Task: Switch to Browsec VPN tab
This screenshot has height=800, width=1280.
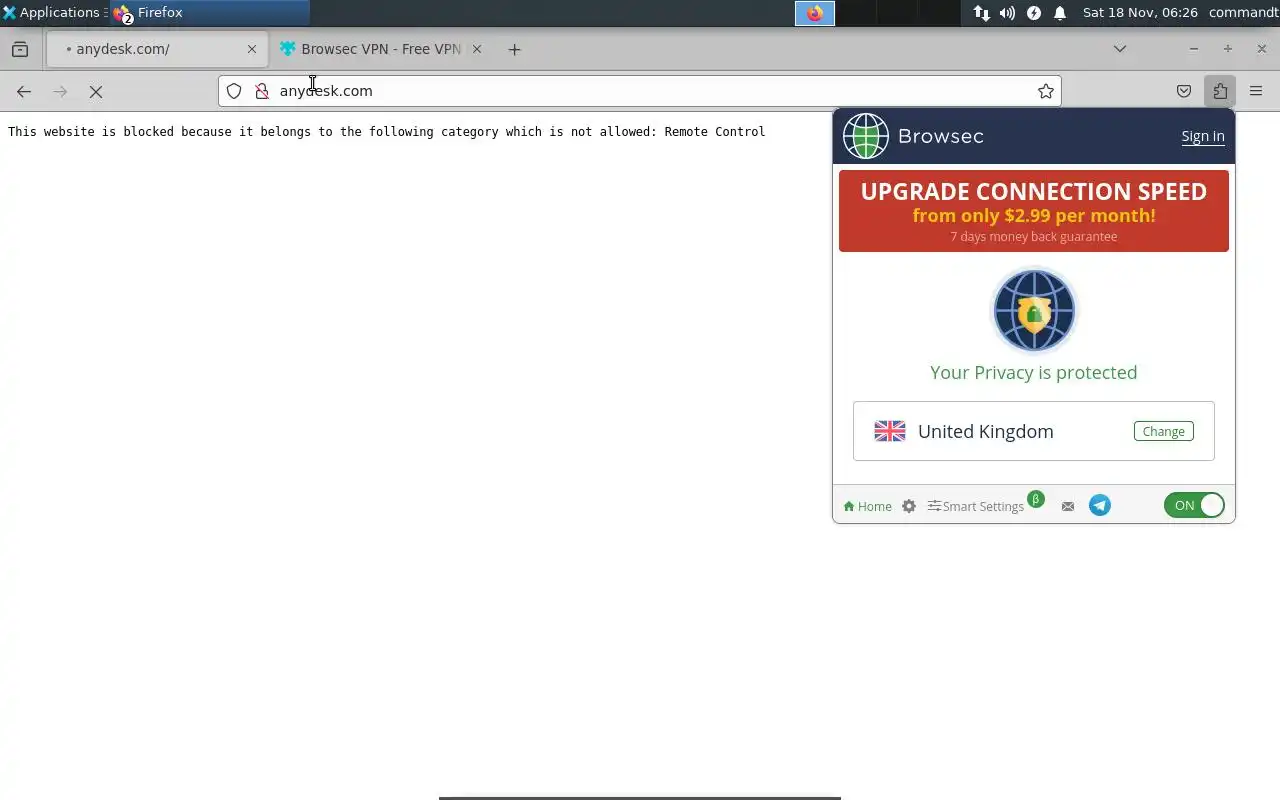Action: pos(380,49)
